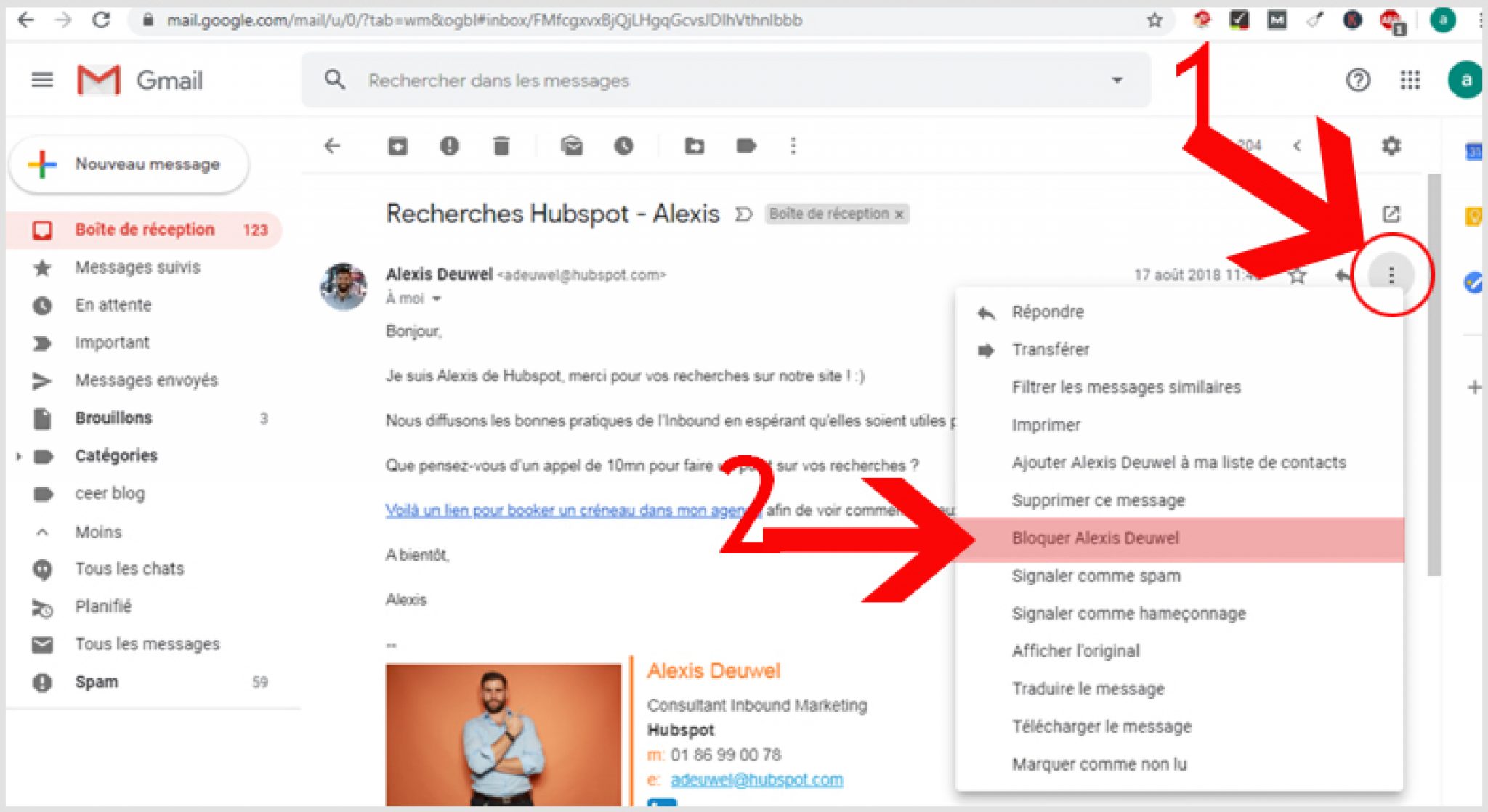Mark the email as unread with the envelope icon

[572, 146]
